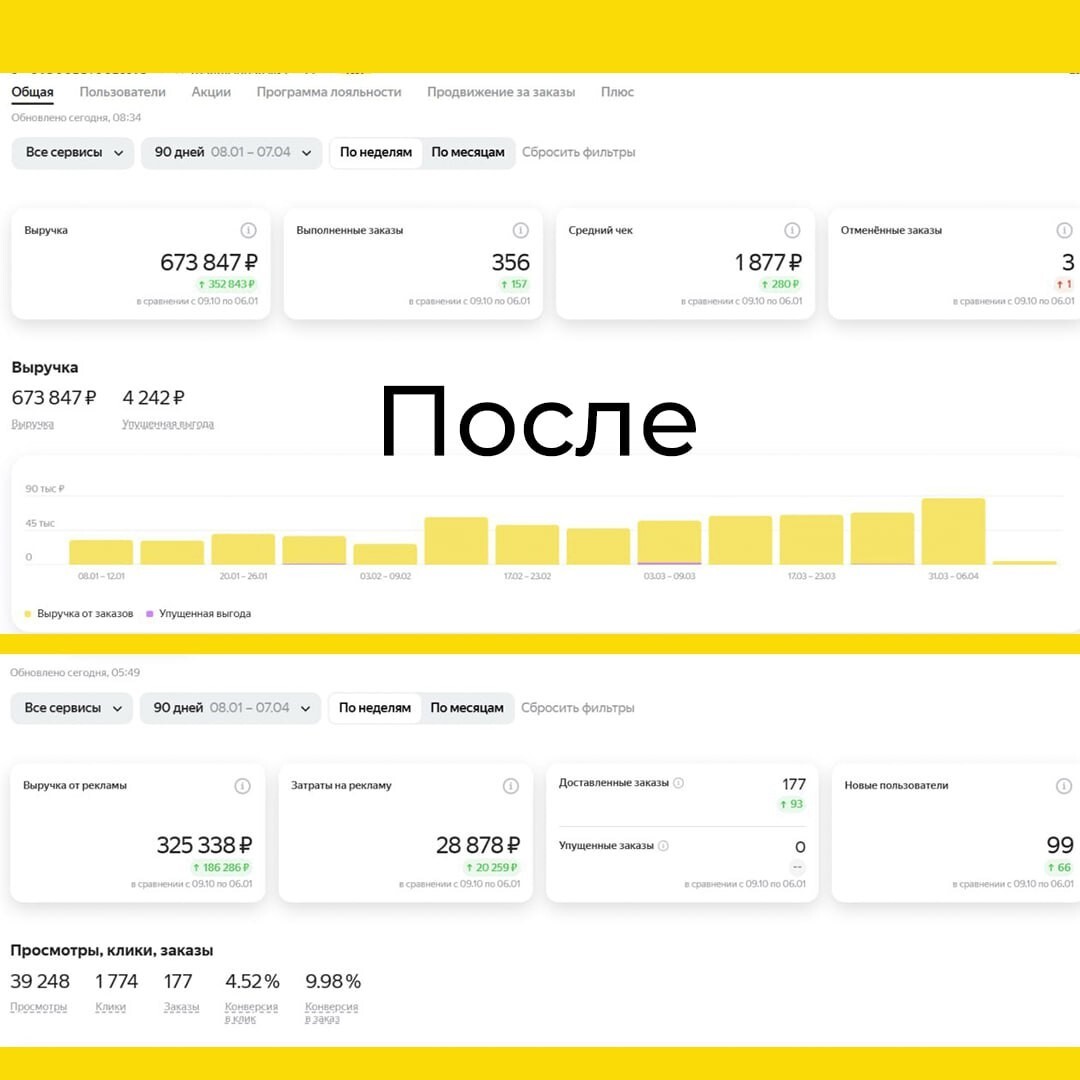Open the Программа лояльности tab
1080x1080 pixels.
point(329,92)
